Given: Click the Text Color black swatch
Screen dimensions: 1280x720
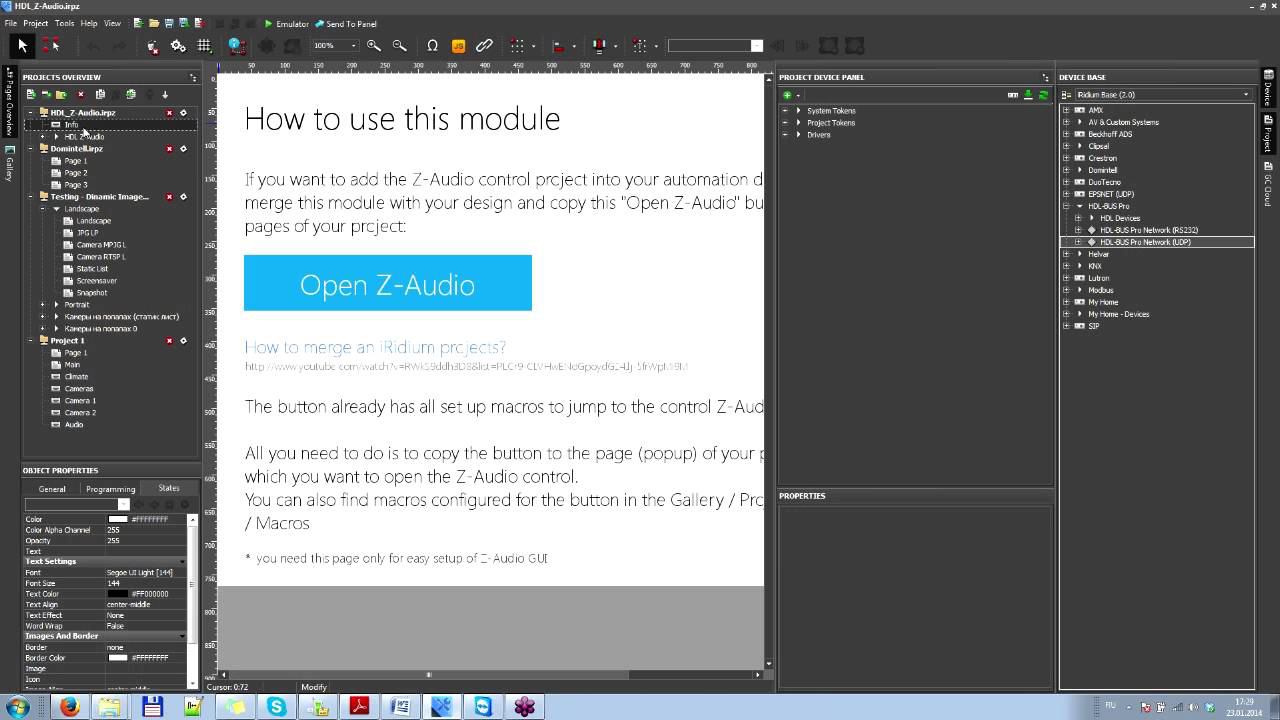Looking at the screenshot, I should (x=117, y=594).
